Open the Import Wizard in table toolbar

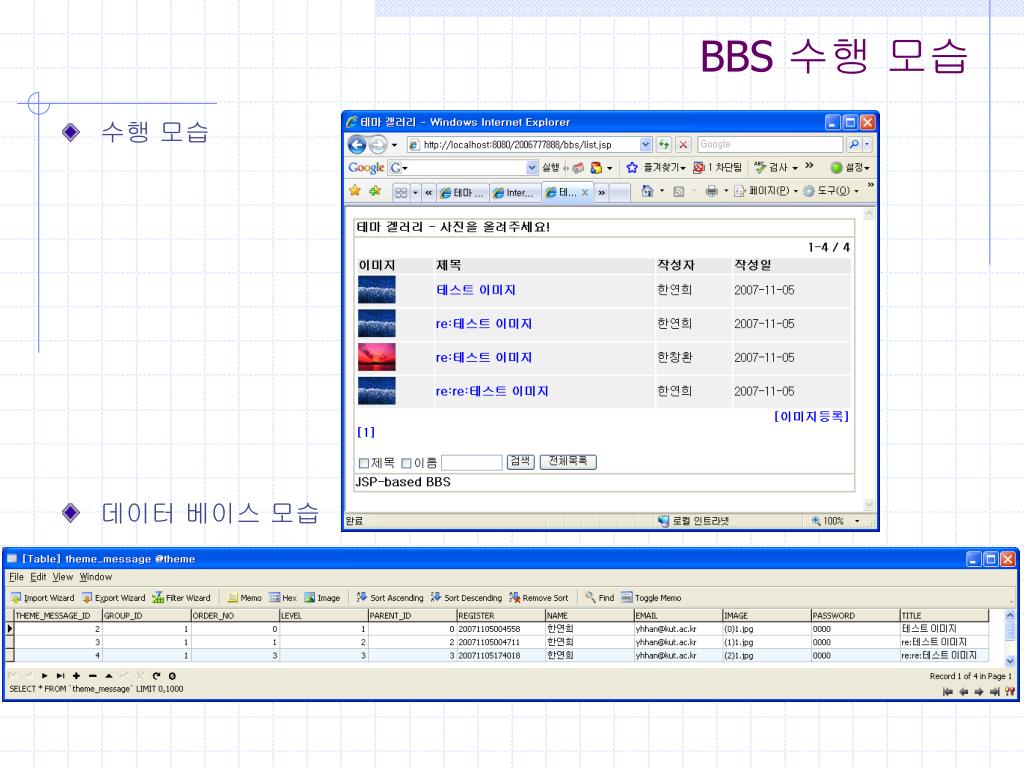click(x=42, y=598)
